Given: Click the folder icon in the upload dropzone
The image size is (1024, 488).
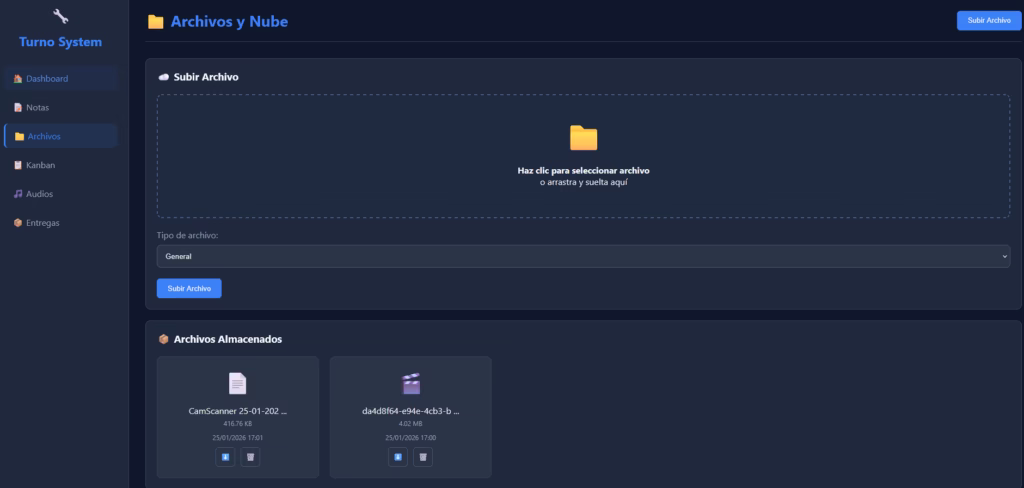Looking at the screenshot, I should 583,138.
